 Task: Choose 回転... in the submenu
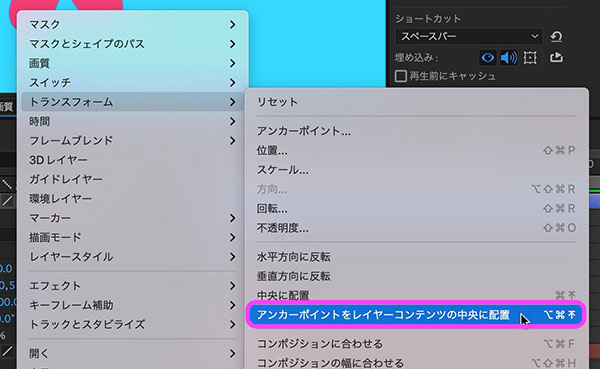tap(416, 209)
